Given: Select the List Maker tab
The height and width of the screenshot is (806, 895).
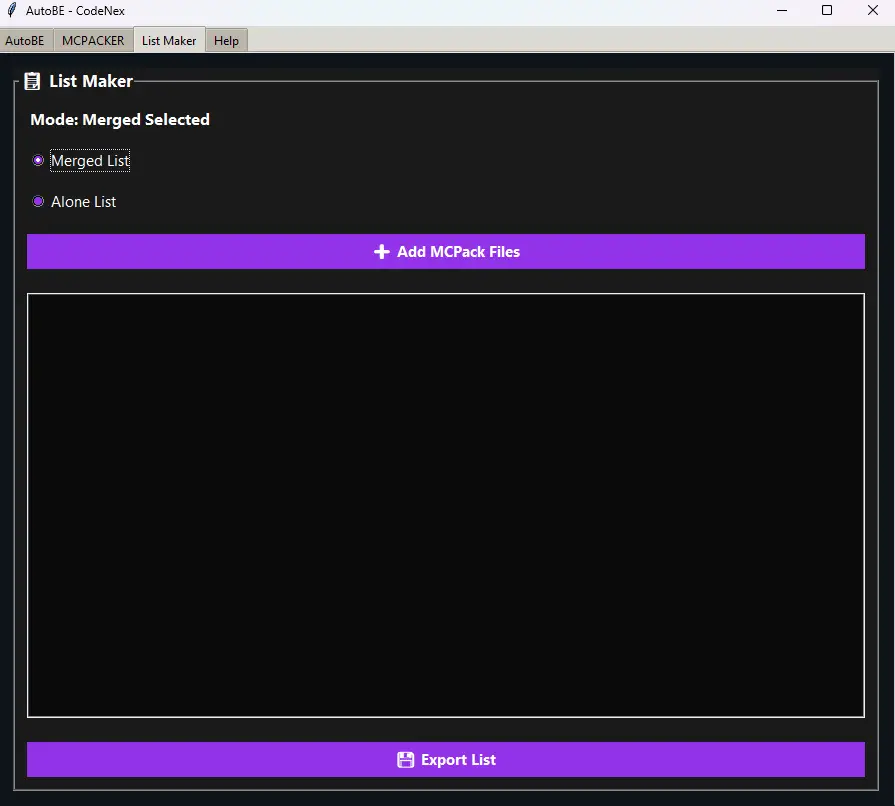Looking at the screenshot, I should click(x=169, y=41).
